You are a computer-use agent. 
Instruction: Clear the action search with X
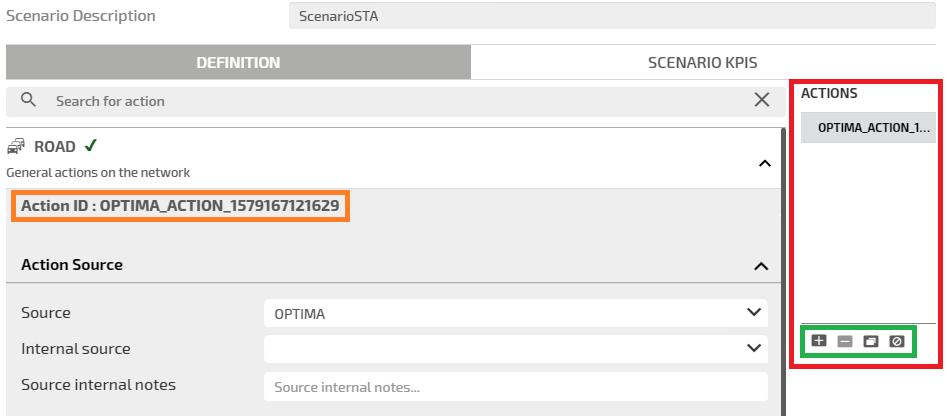[762, 100]
